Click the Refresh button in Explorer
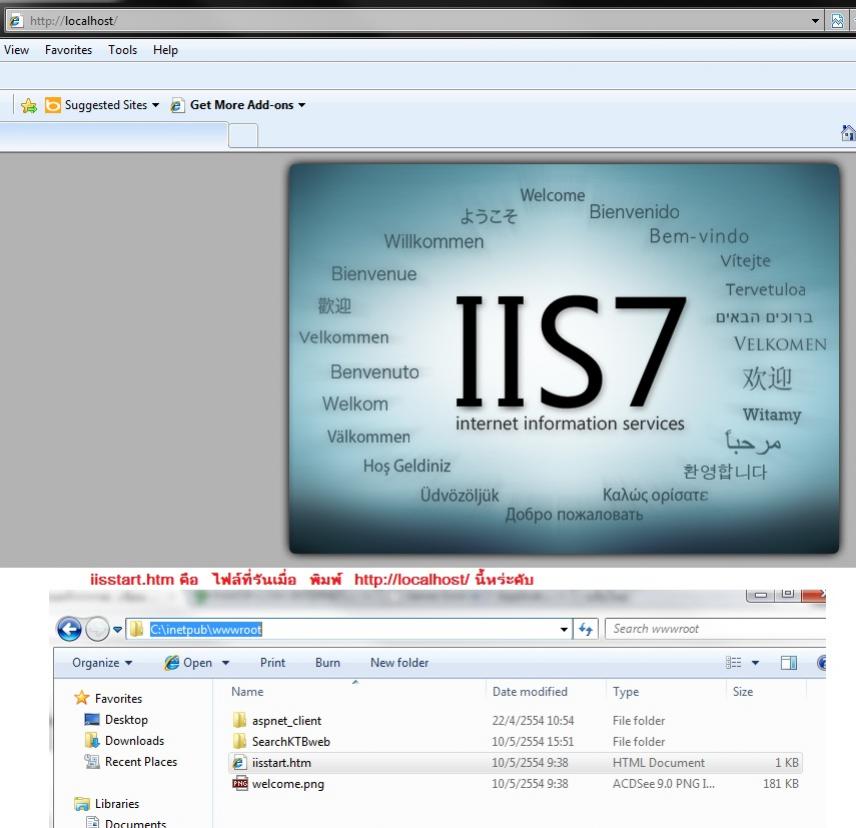Viewport: 856px width, 828px height. pos(586,629)
